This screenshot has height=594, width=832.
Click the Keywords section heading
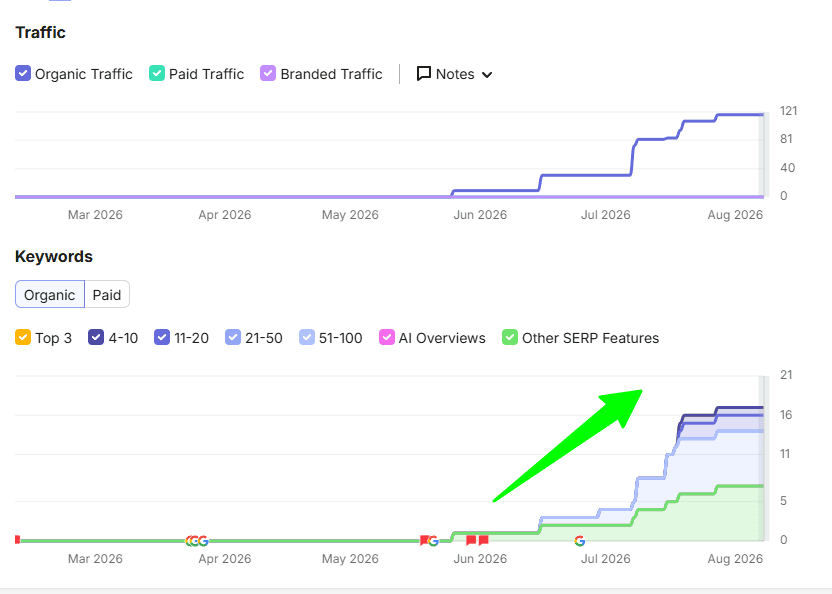(x=54, y=256)
